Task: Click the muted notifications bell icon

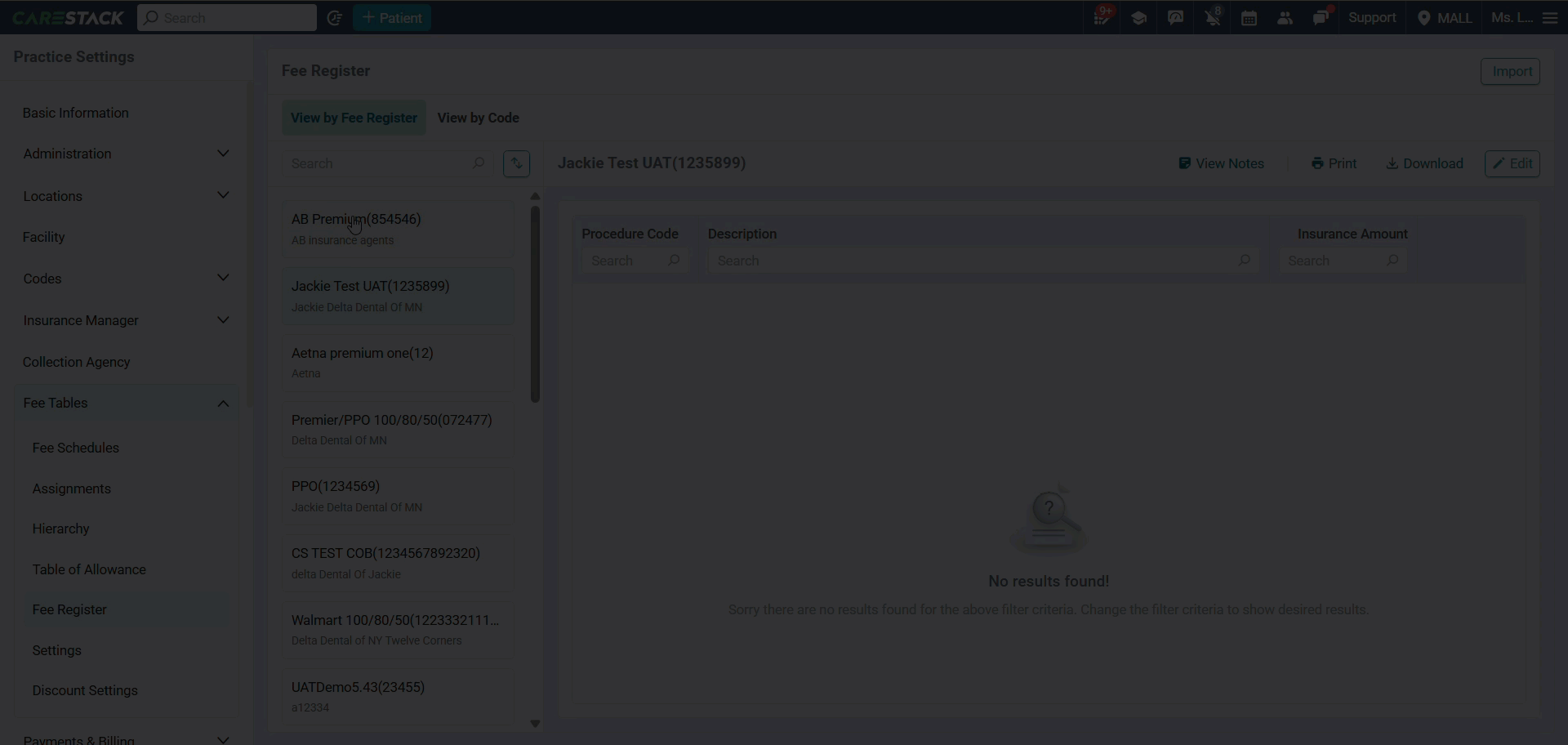Action: pos(1213,18)
